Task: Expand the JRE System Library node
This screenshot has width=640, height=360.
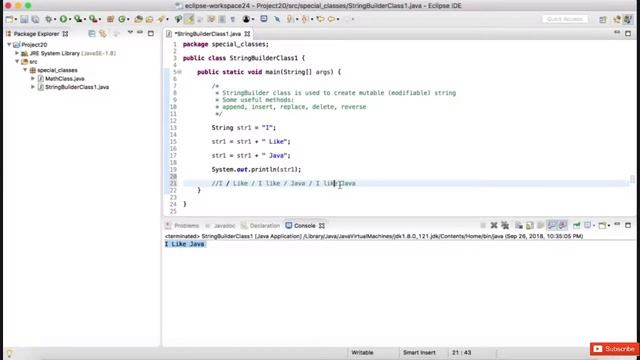Action: 17,53
